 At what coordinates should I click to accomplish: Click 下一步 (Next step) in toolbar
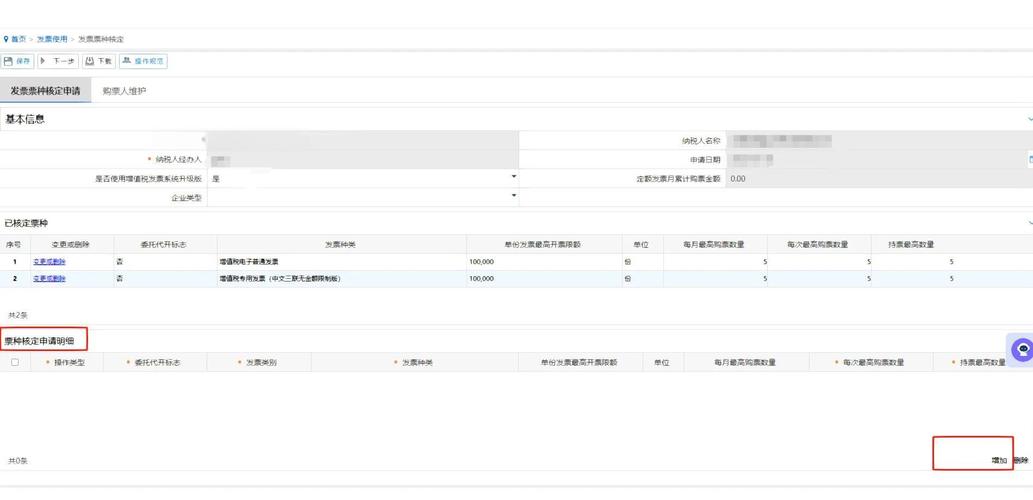(x=58, y=61)
